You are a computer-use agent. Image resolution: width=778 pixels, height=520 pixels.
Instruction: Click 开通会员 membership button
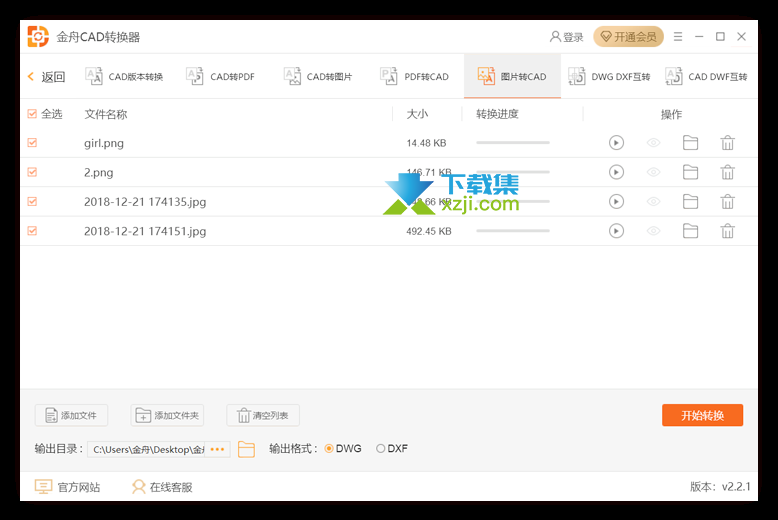(x=628, y=37)
